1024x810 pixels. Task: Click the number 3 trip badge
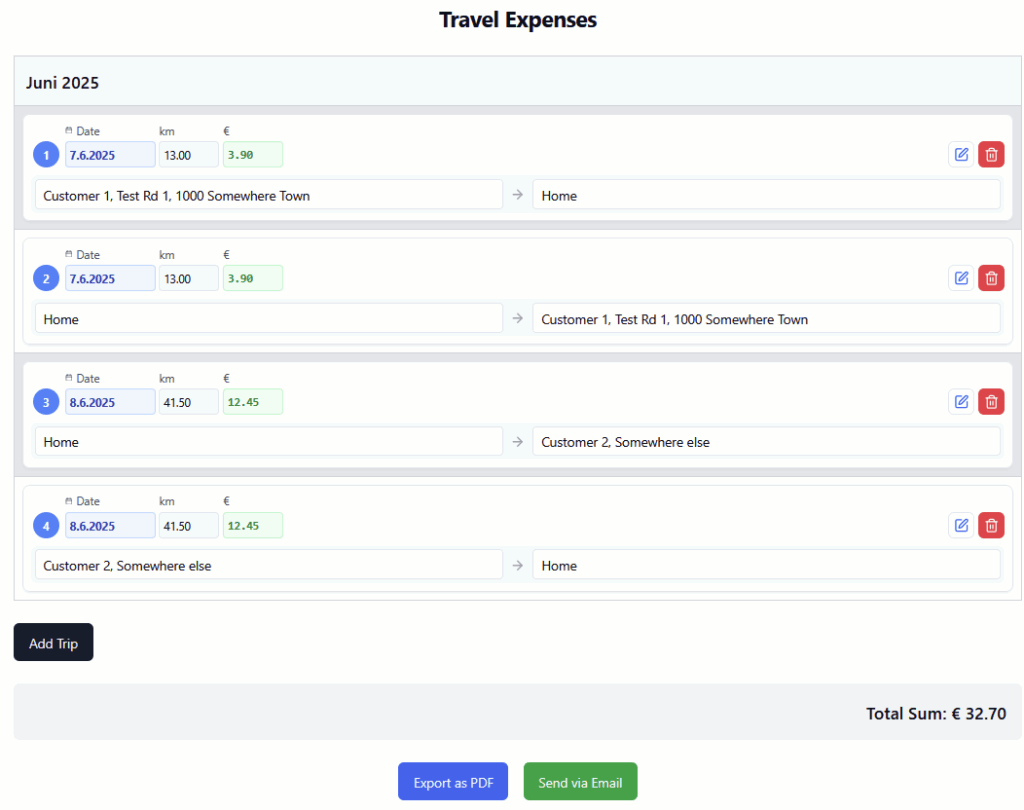pyautogui.click(x=46, y=402)
